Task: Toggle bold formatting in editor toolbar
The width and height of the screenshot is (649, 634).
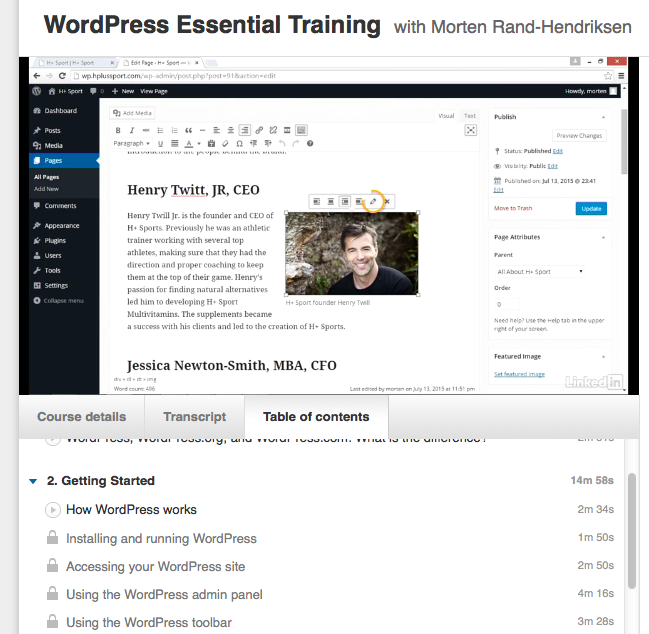Action: tap(118, 130)
